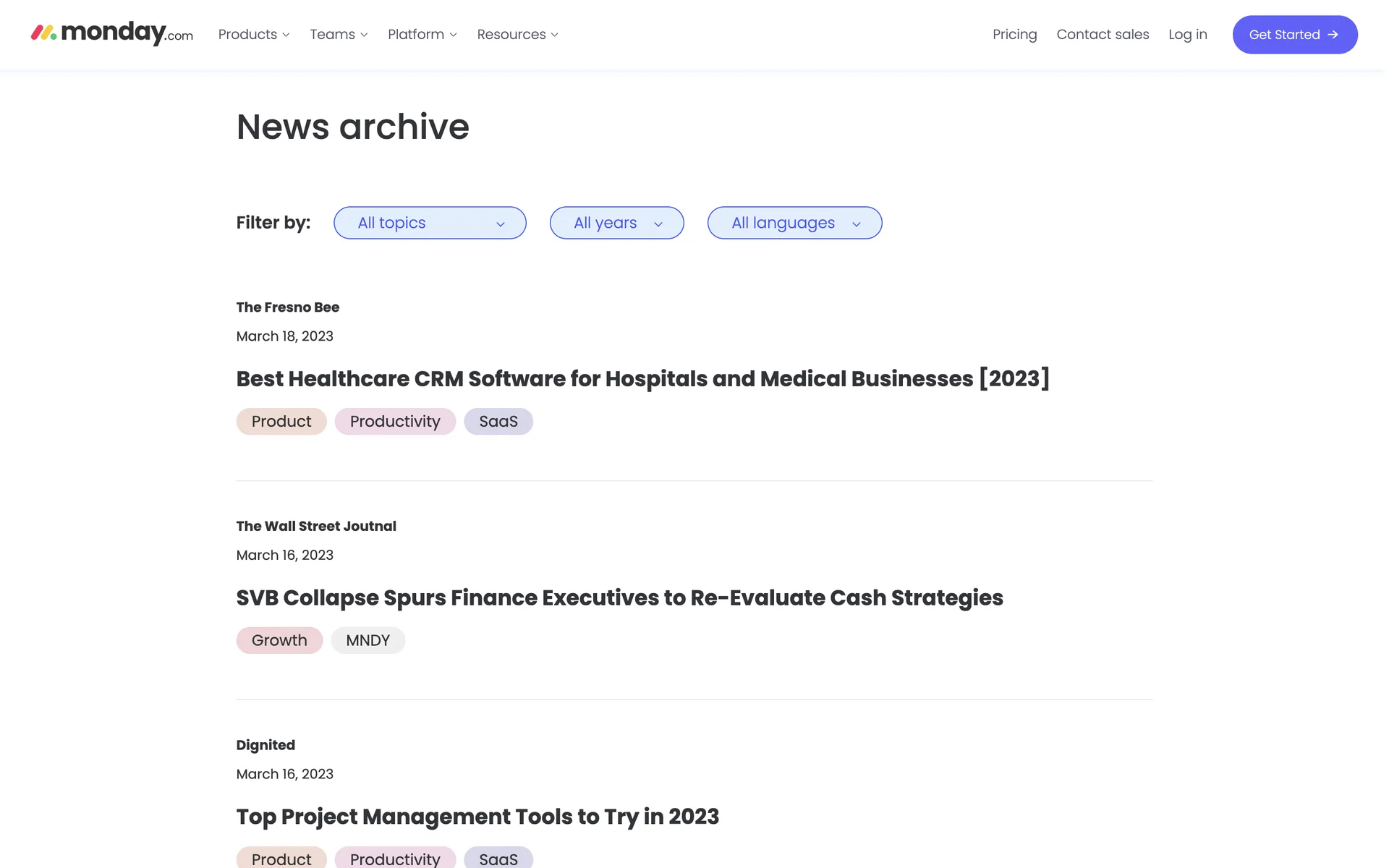The image size is (1389, 868).
Task: Click Productivity tag under Healthcare CRM article
Action: tap(395, 422)
